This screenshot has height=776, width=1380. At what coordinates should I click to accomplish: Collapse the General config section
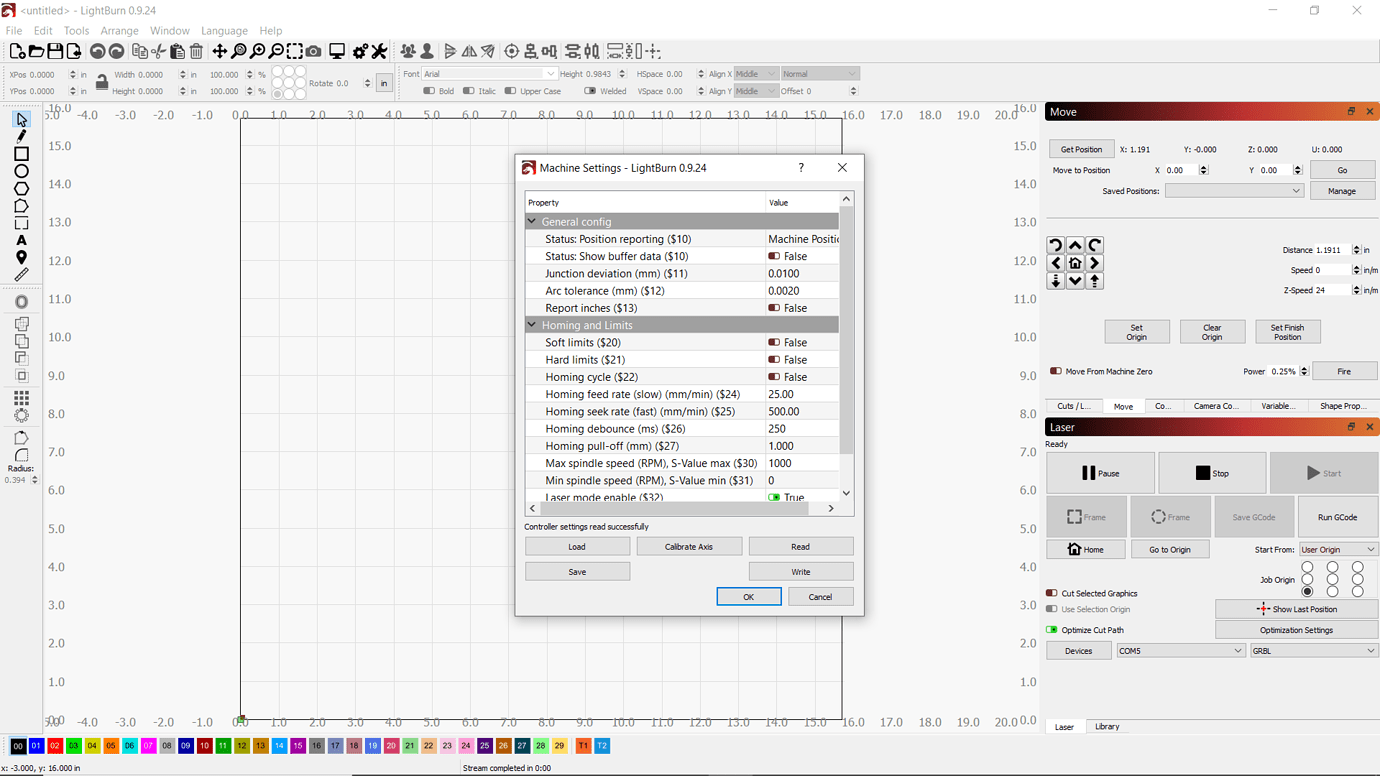532,222
